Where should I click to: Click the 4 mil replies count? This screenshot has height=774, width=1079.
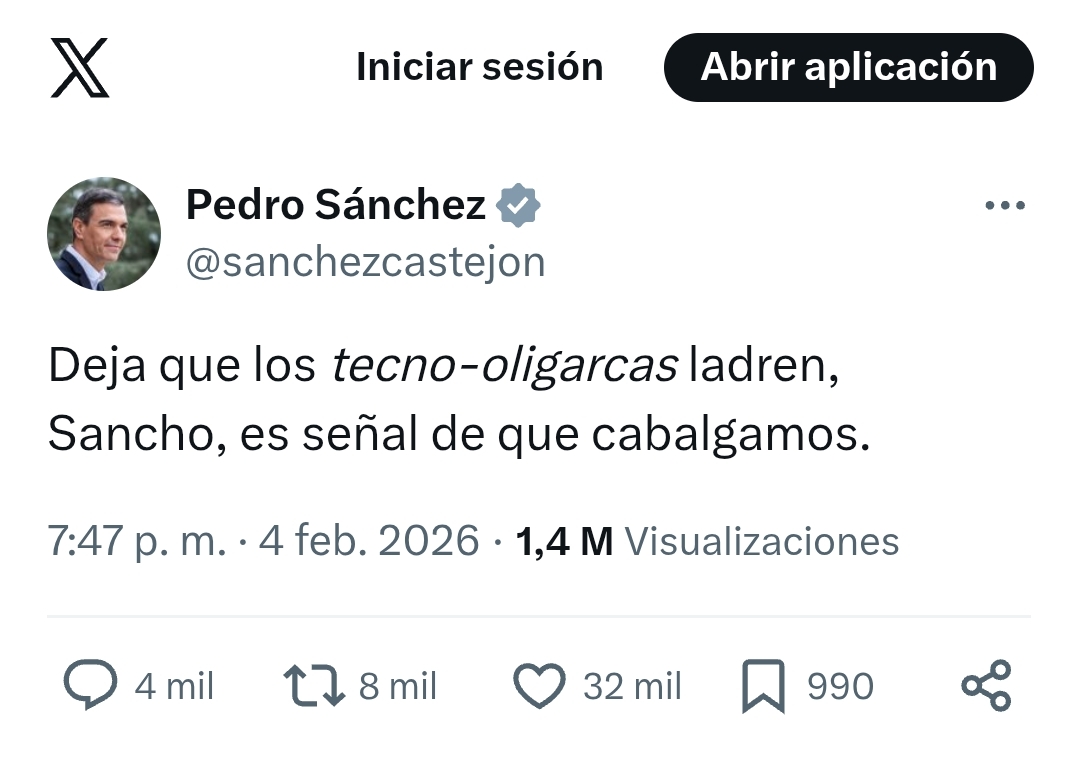click(174, 686)
